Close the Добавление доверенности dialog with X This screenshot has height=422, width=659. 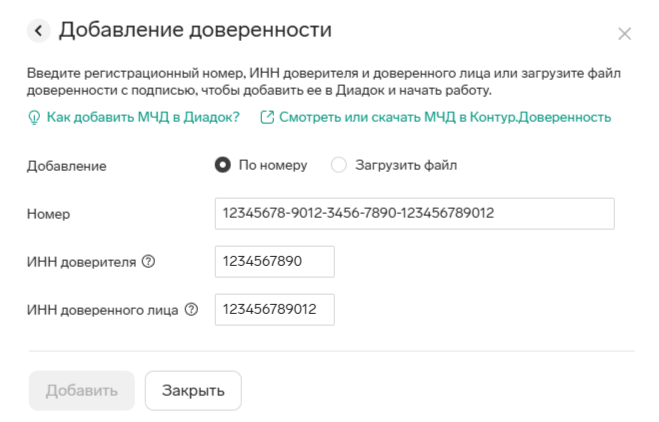coord(625,34)
